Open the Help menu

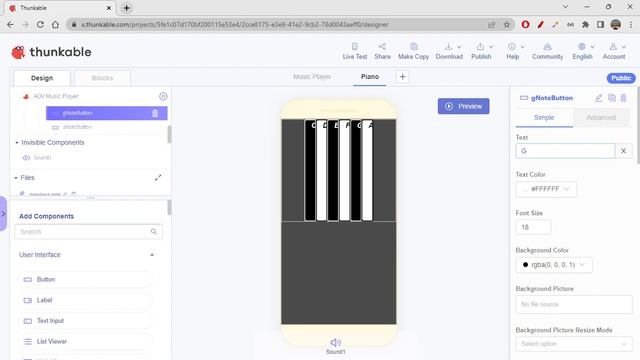point(513,51)
